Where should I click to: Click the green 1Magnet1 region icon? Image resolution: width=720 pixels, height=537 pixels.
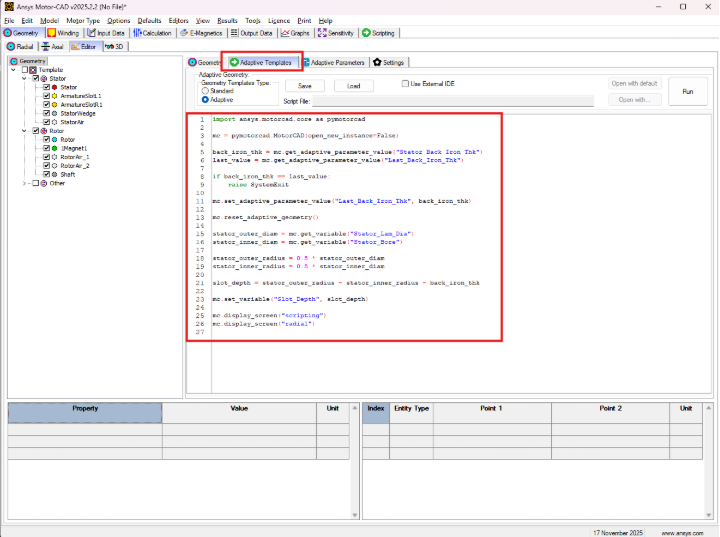point(55,148)
